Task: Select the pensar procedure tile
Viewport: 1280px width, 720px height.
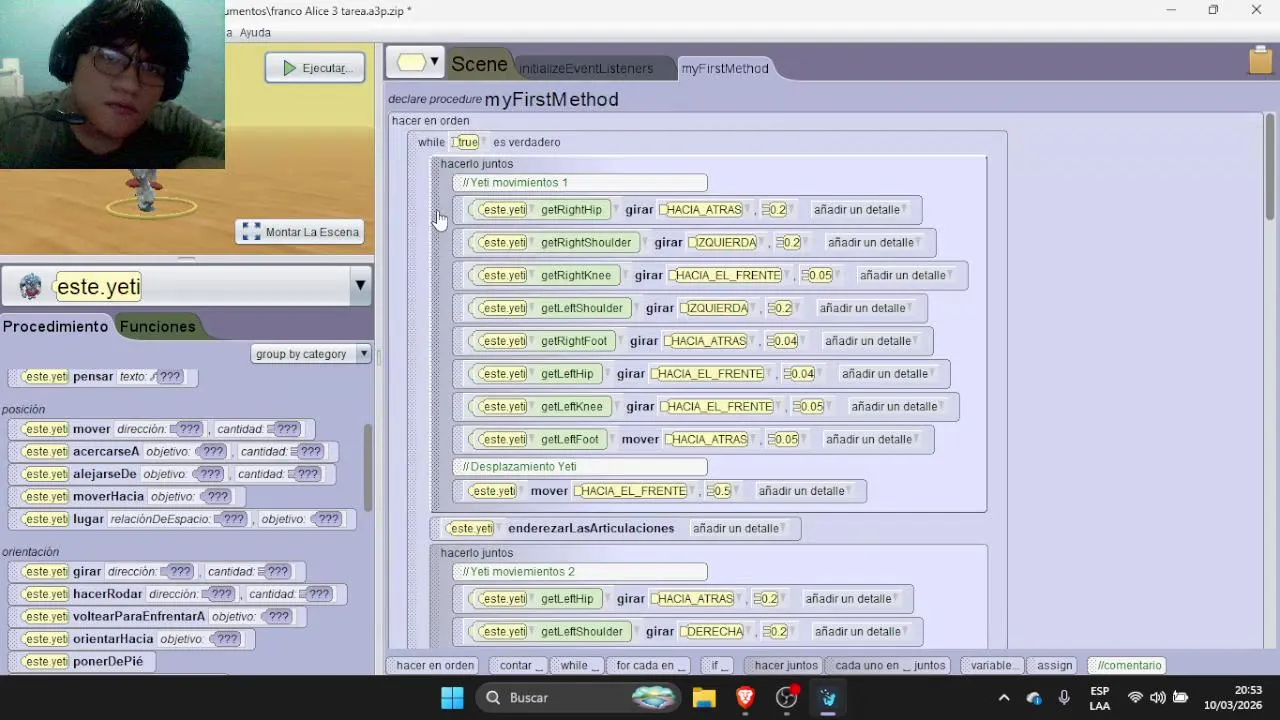Action: (x=103, y=377)
